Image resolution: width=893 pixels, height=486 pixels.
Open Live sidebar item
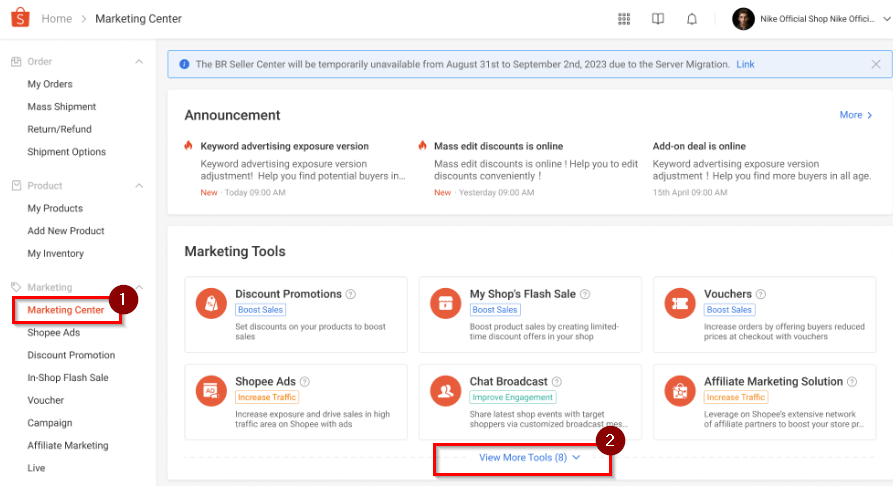36,468
